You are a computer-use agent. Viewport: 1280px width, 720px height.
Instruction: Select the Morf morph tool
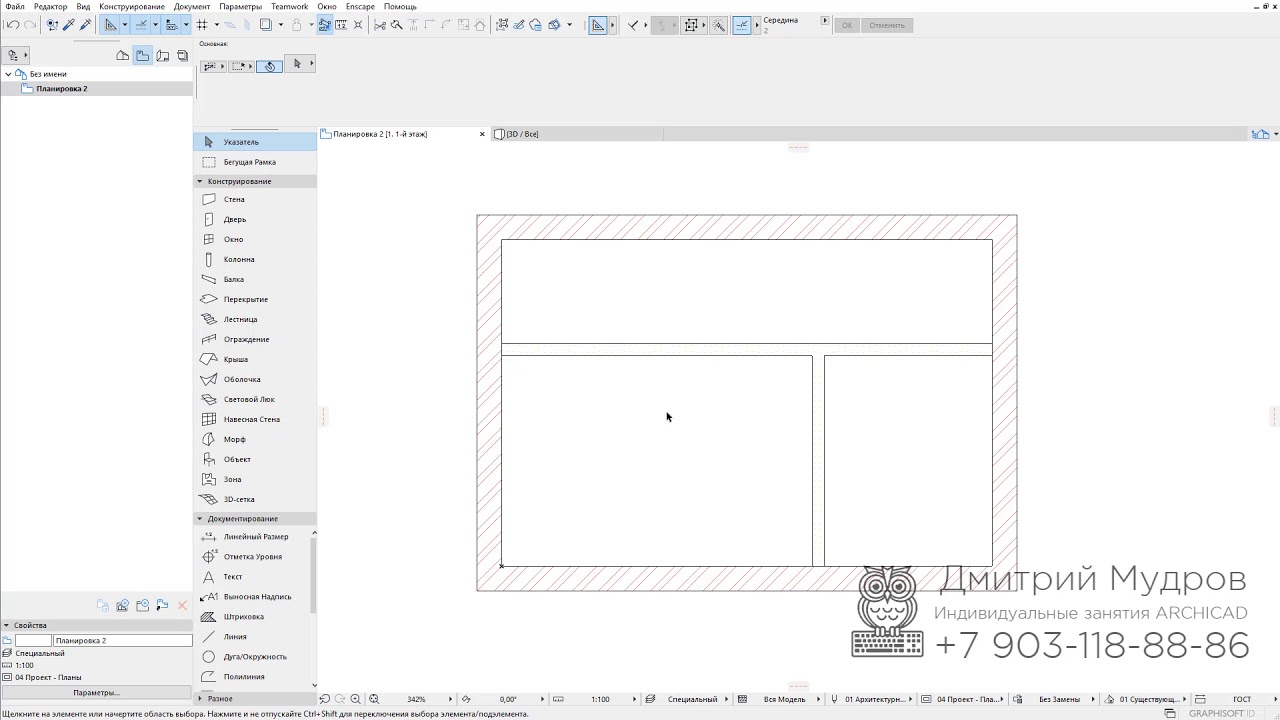tap(255, 439)
